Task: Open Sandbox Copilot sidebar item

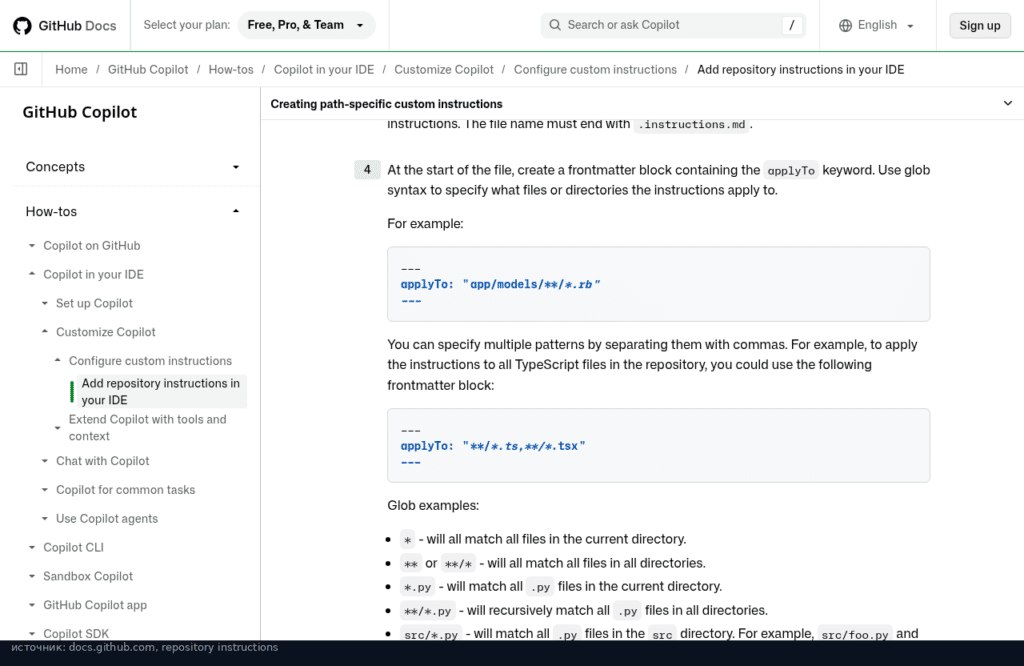Action: pos(88,576)
